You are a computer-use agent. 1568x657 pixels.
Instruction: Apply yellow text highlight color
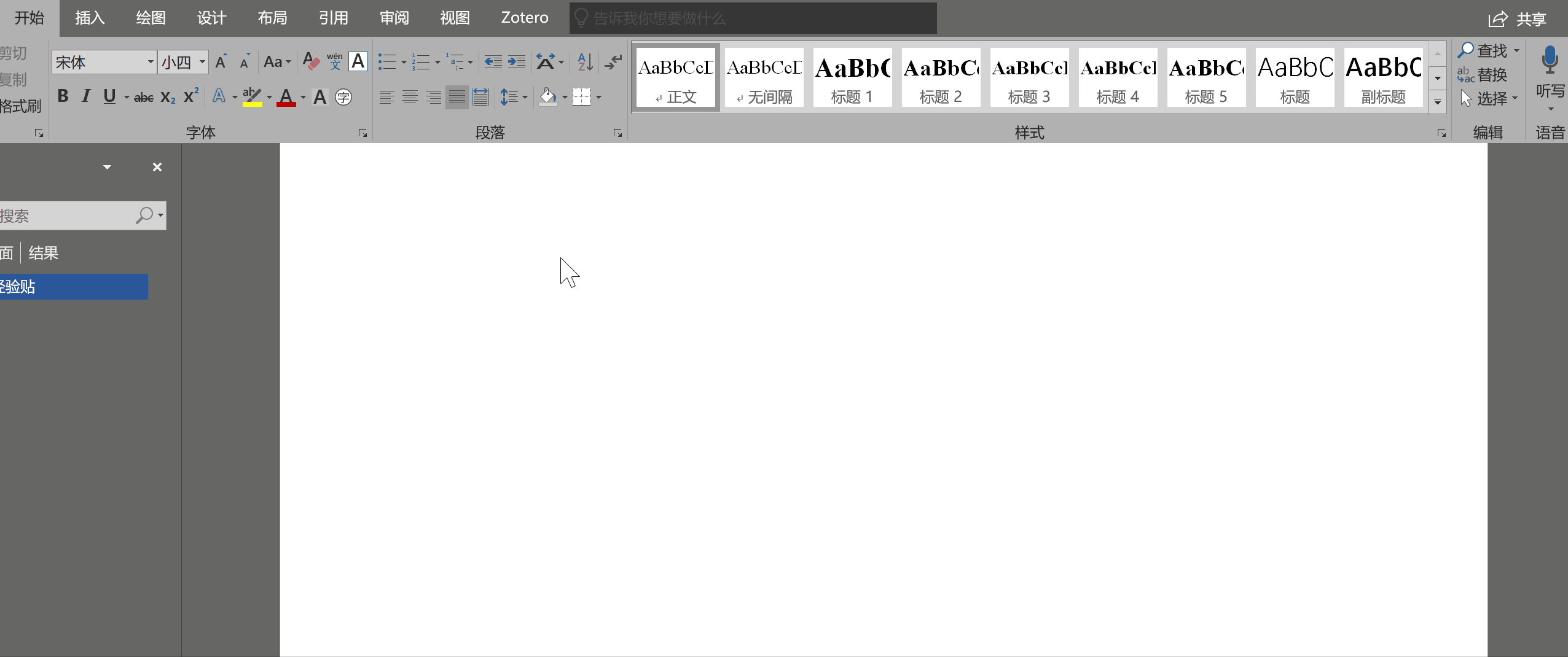253,97
